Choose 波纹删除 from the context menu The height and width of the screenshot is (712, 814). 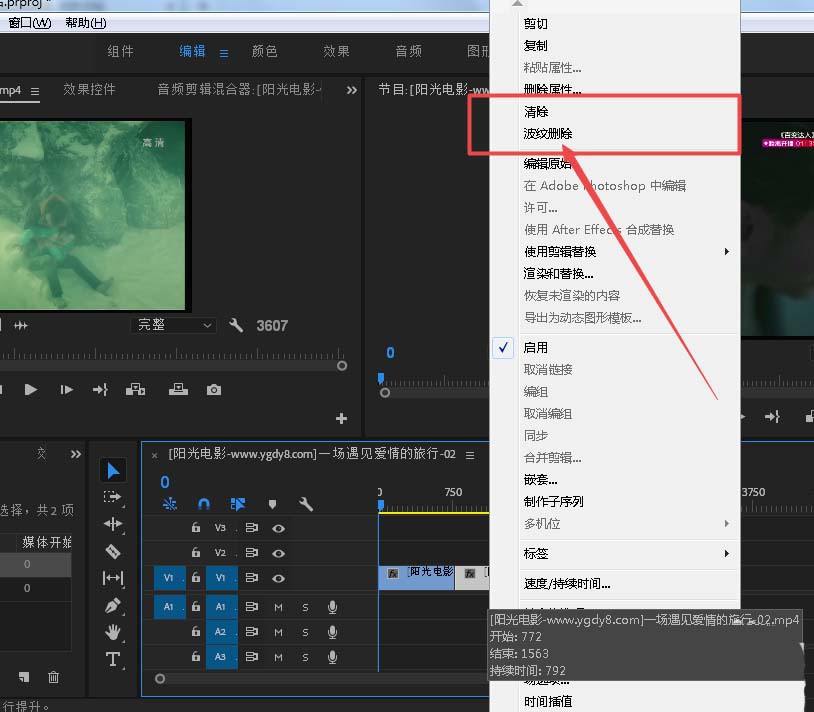coord(548,134)
